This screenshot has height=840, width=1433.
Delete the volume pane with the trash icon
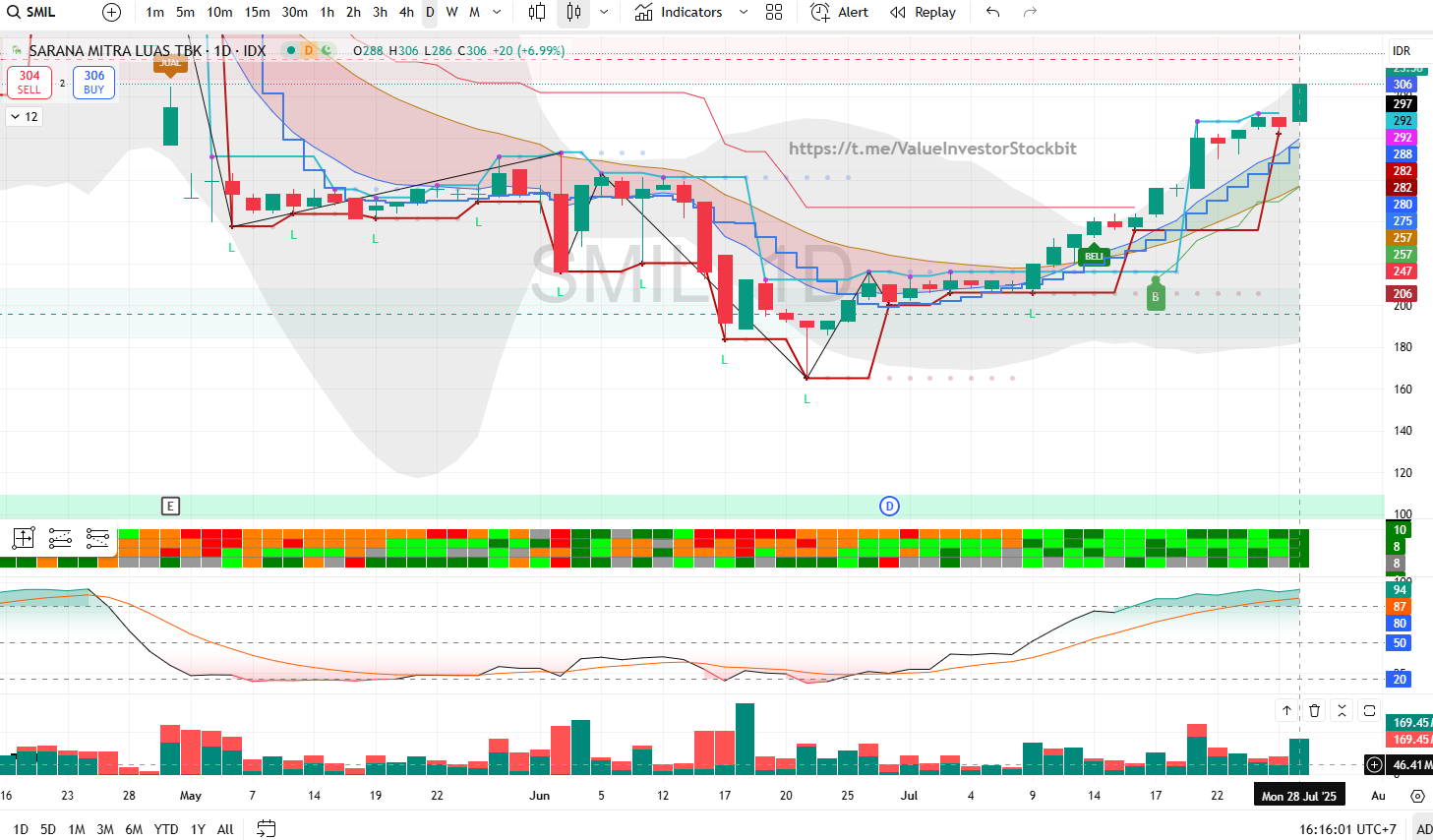[x=1315, y=710]
